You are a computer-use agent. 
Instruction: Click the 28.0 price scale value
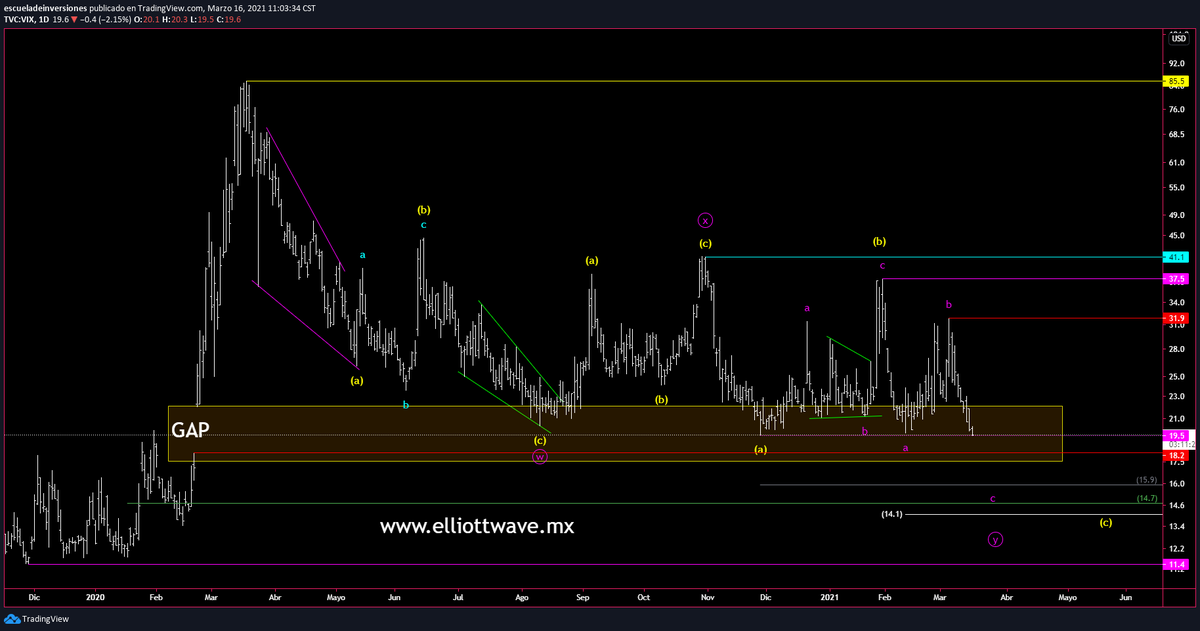[1176, 349]
